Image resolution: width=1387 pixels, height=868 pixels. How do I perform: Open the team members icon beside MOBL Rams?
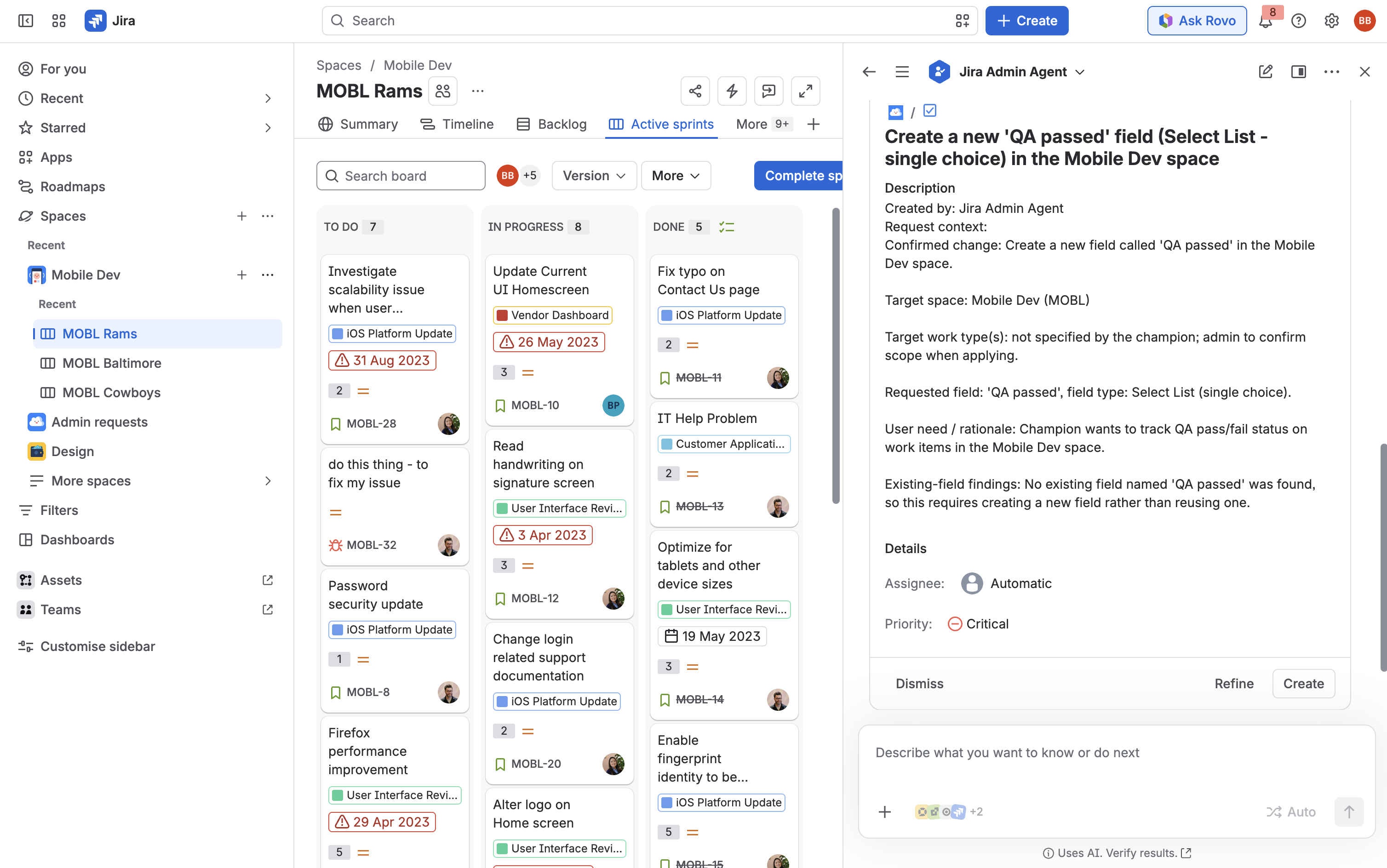pyautogui.click(x=442, y=91)
